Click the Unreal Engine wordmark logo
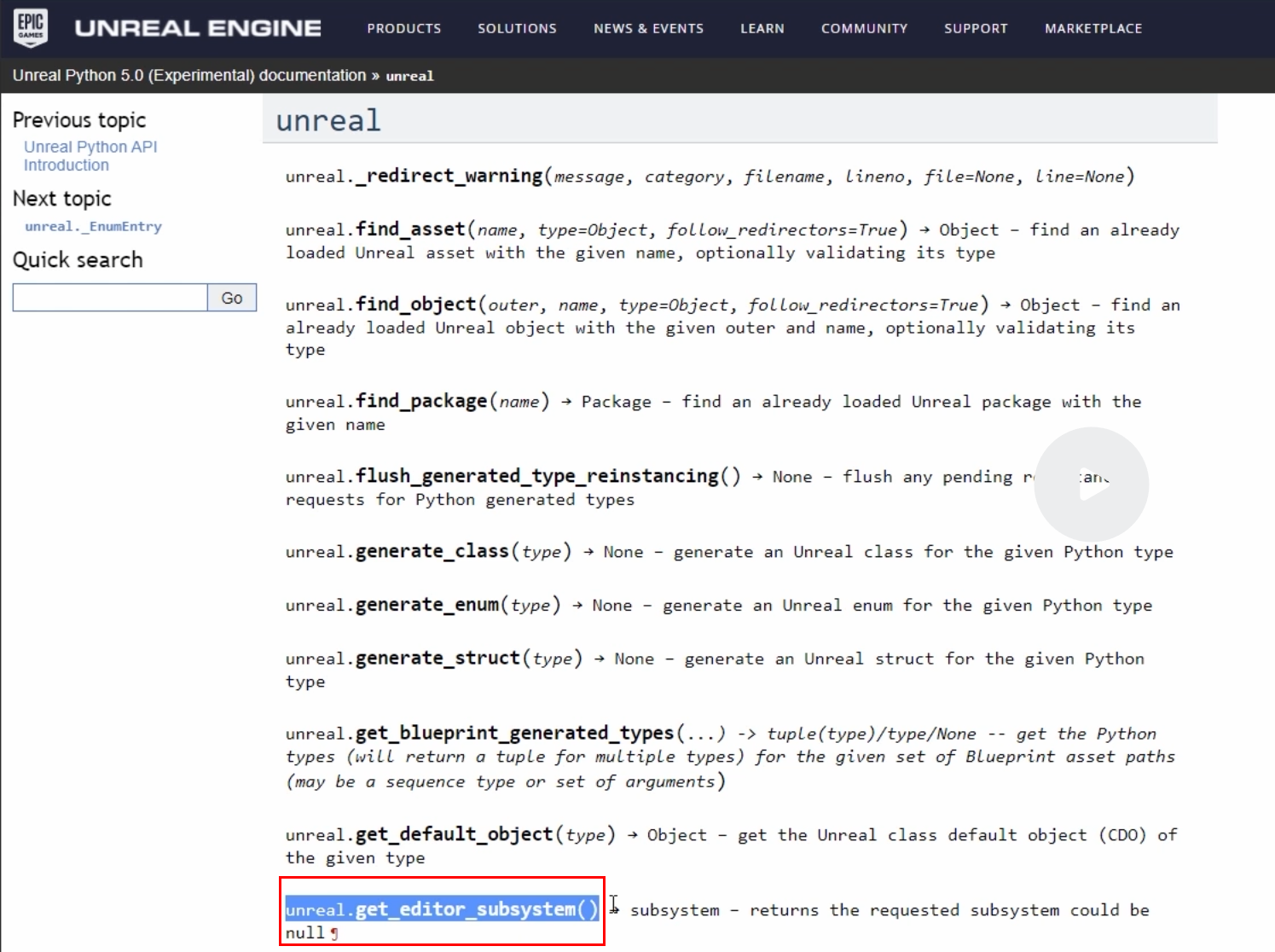Screen dimensions: 1275x952 198,28
